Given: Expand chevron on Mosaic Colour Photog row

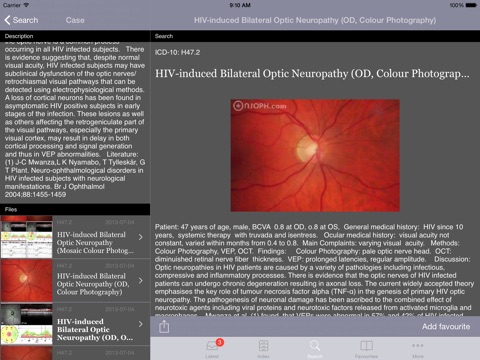Looking at the screenshot, I should tap(141, 237).
